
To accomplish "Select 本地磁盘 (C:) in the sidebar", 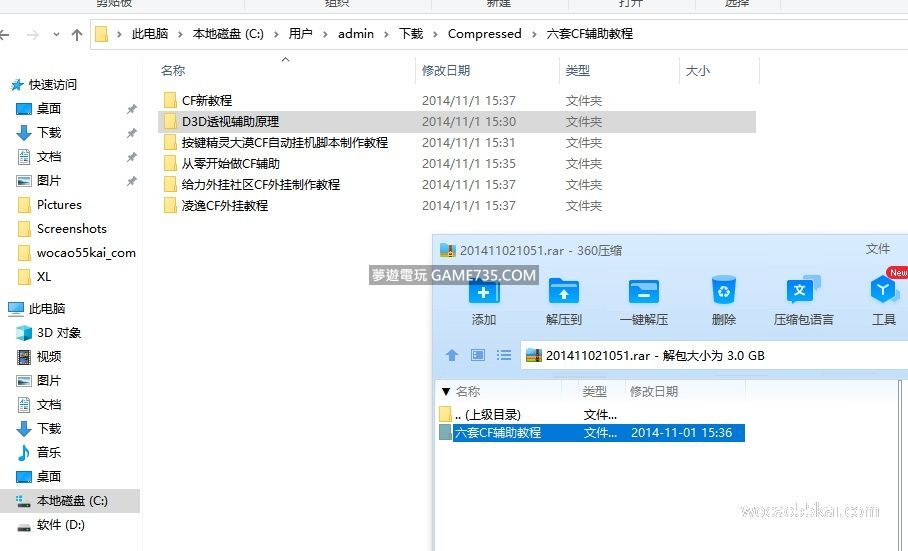I will [72, 501].
